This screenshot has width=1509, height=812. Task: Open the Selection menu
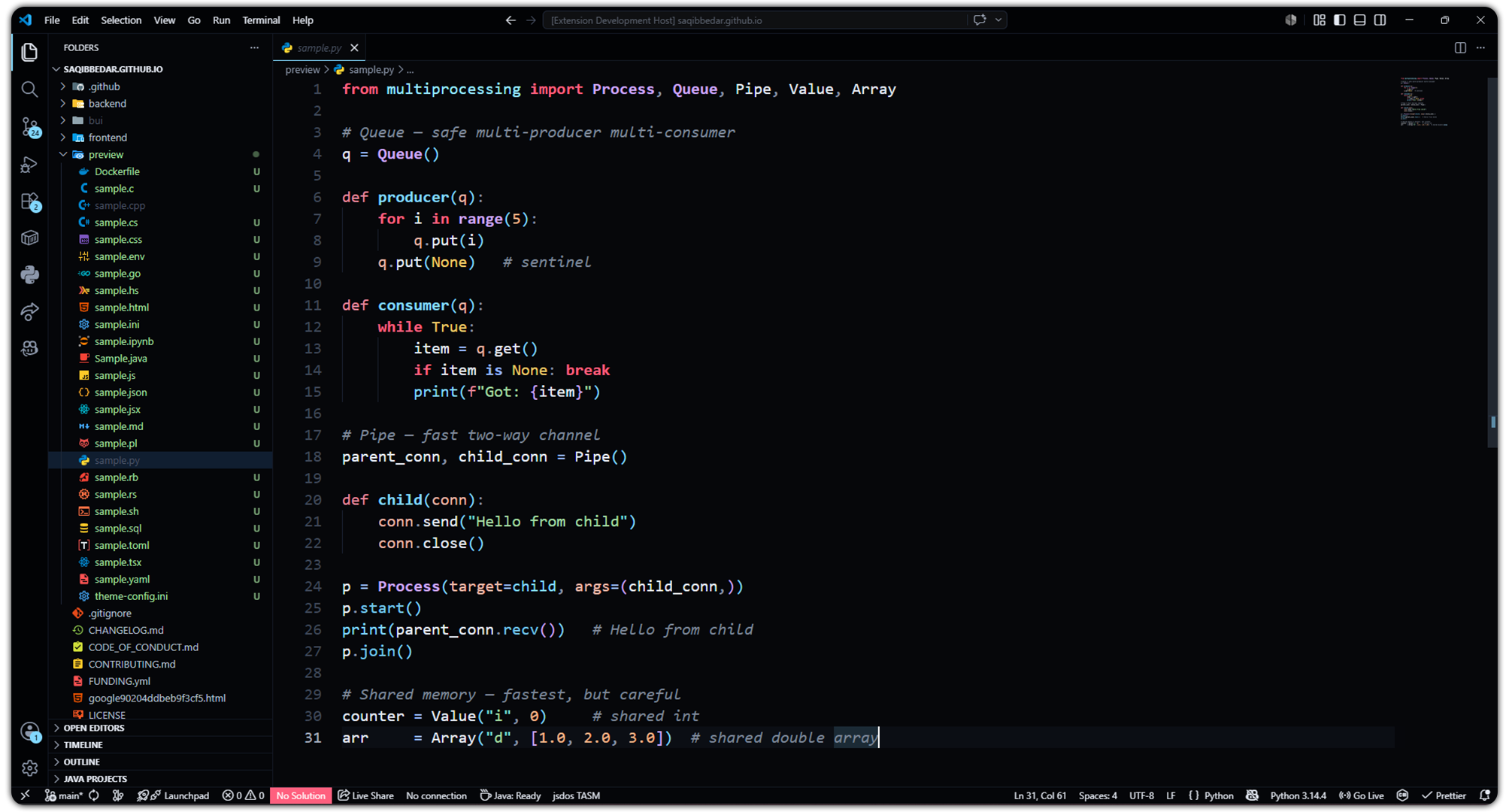coord(121,20)
